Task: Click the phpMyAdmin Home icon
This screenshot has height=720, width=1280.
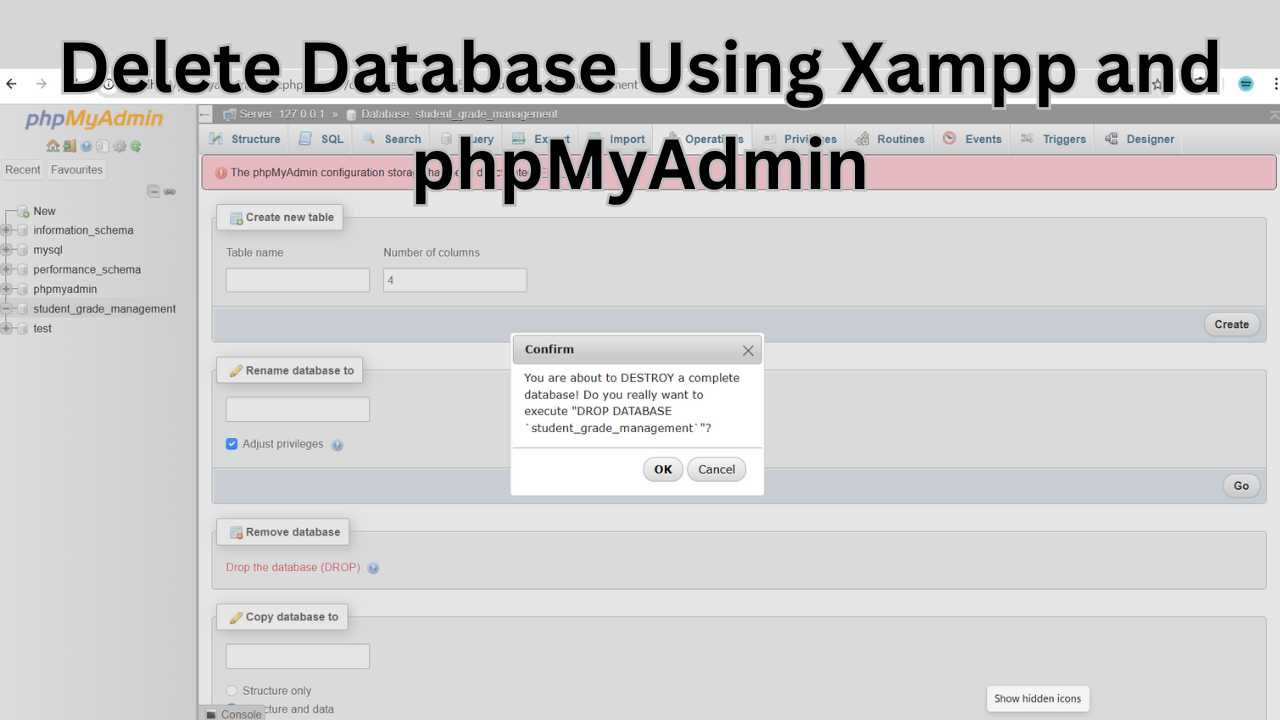Action: (x=53, y=146)
